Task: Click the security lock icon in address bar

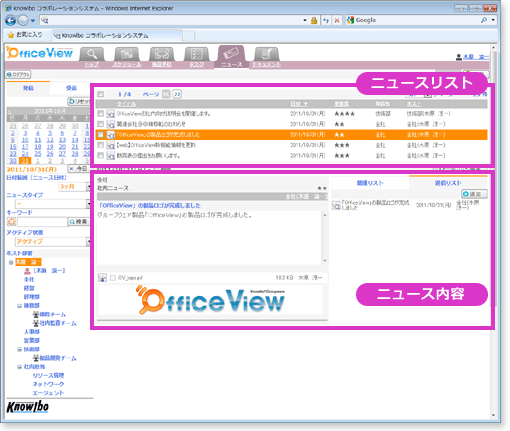Action: click(314, 20)
